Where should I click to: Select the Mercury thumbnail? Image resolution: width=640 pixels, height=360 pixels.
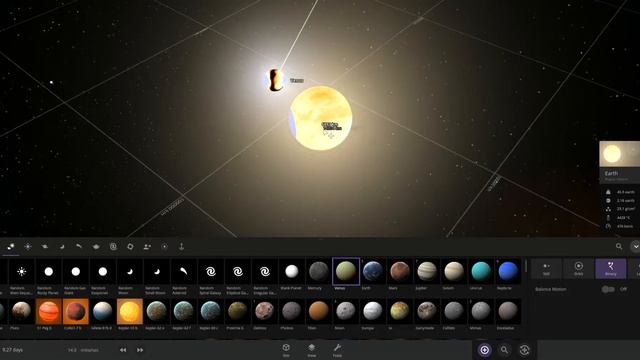tap(319, 271)
